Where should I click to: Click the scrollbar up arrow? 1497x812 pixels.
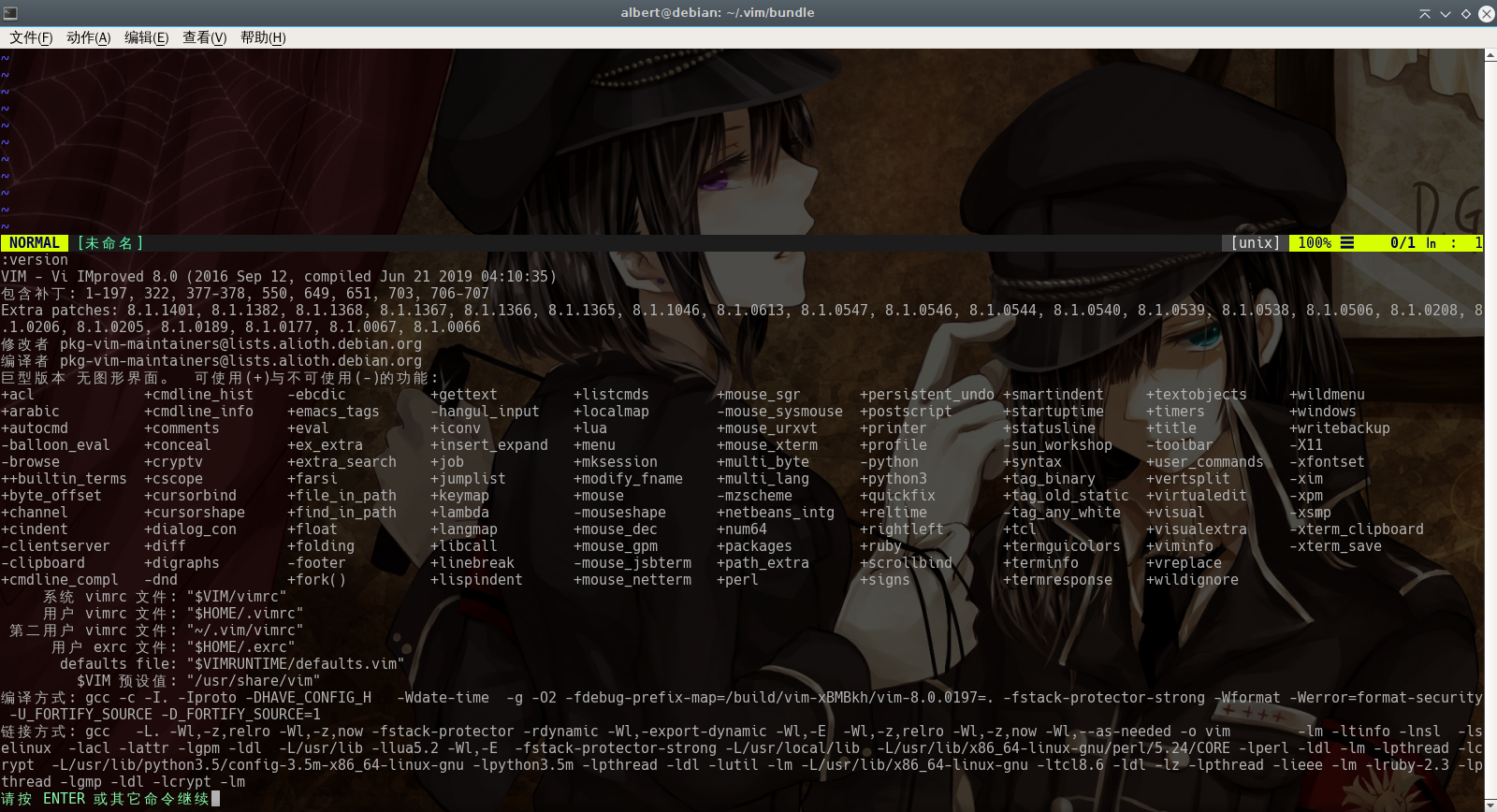click(1490, 56)
